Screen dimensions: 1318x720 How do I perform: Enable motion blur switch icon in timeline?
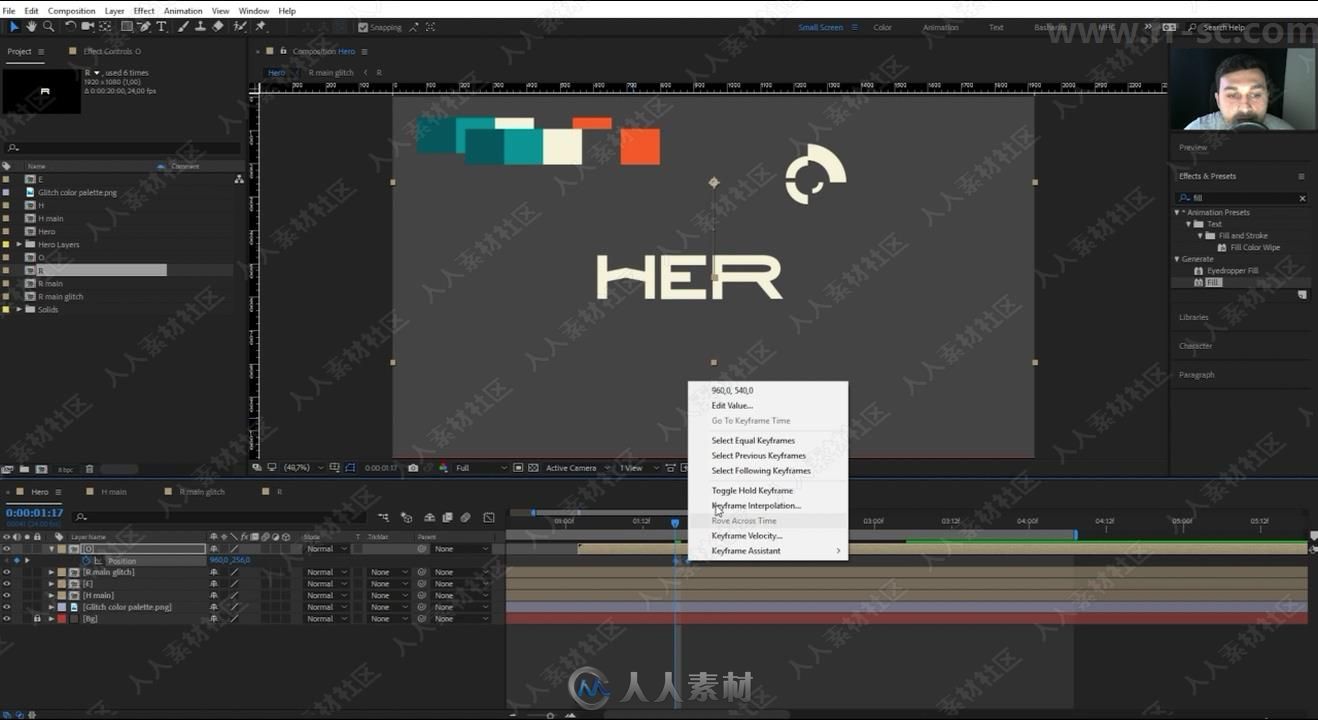tap(466, 517)
